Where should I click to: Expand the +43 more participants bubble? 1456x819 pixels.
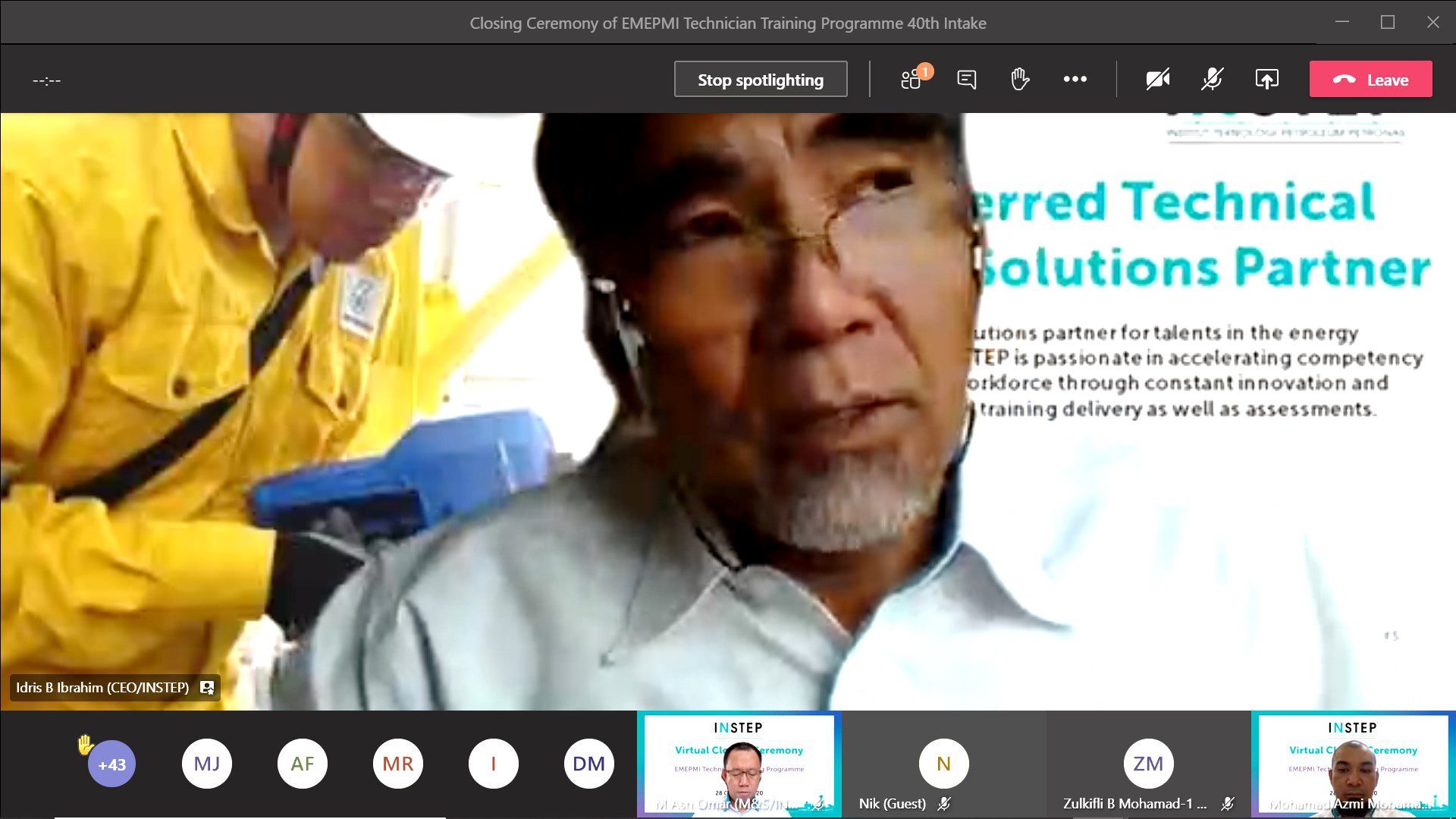click(111, 764)
